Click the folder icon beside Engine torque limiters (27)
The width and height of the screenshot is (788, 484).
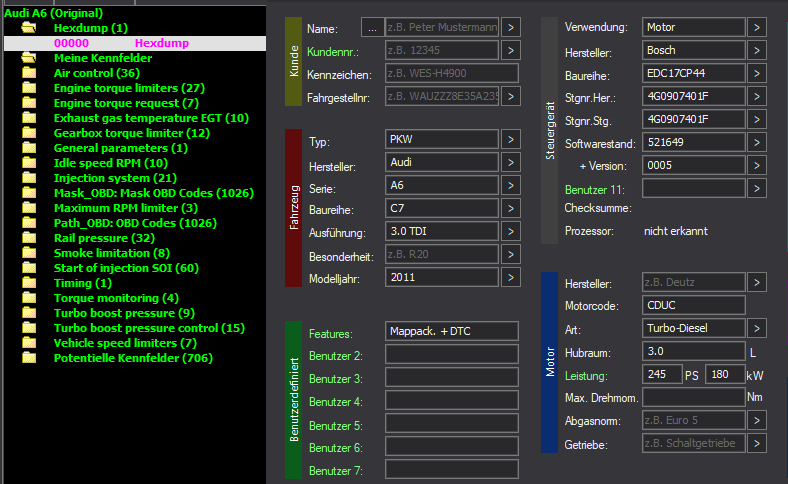pos(29,88)
